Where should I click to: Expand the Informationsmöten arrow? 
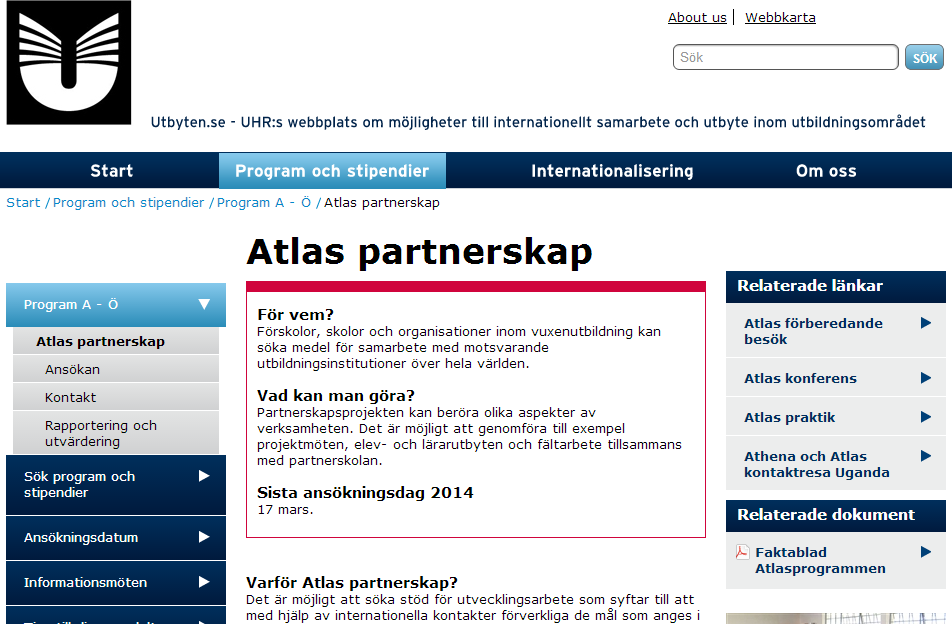coord(204,582)
